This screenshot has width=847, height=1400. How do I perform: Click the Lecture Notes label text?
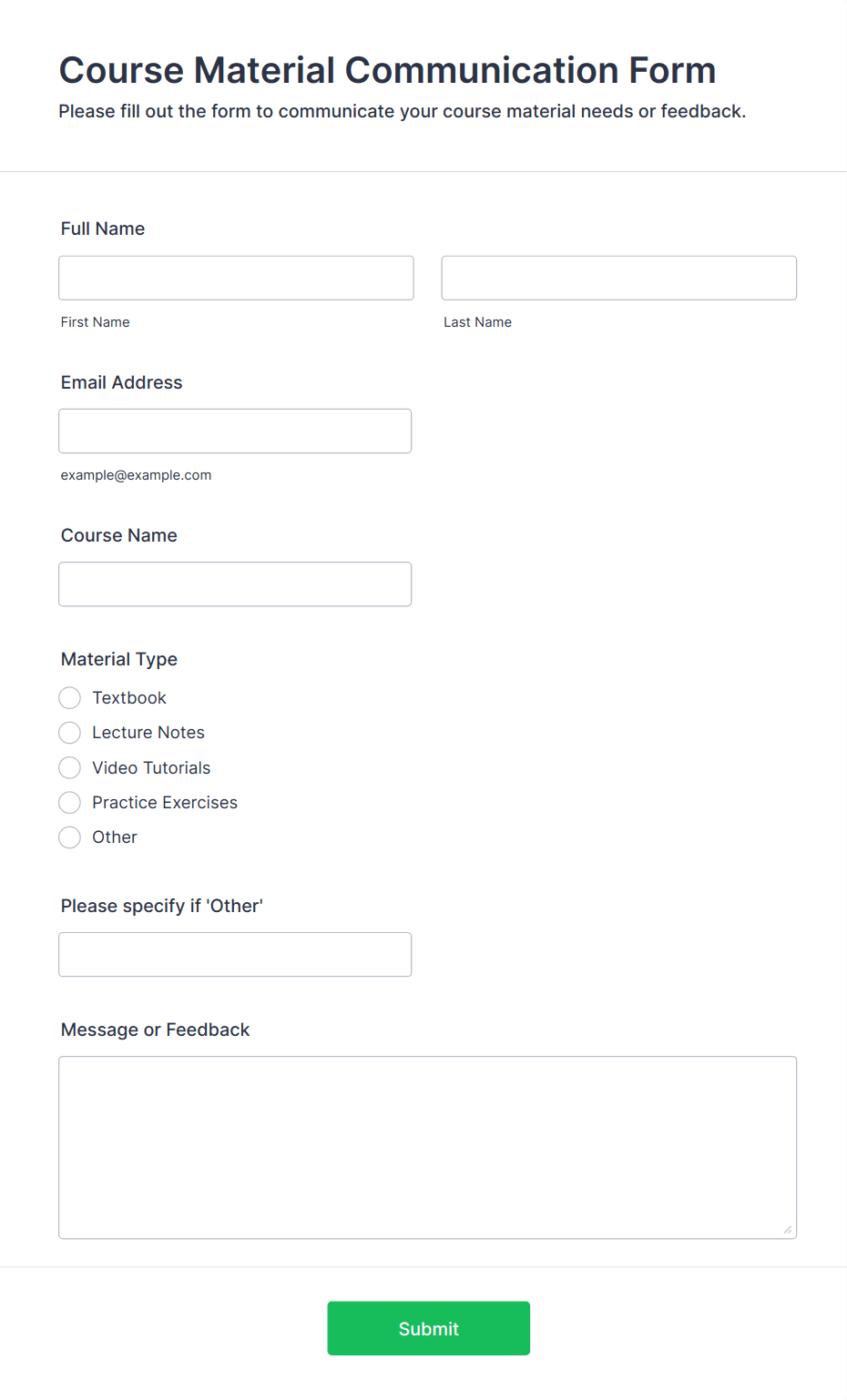click(x=148, y=733)
